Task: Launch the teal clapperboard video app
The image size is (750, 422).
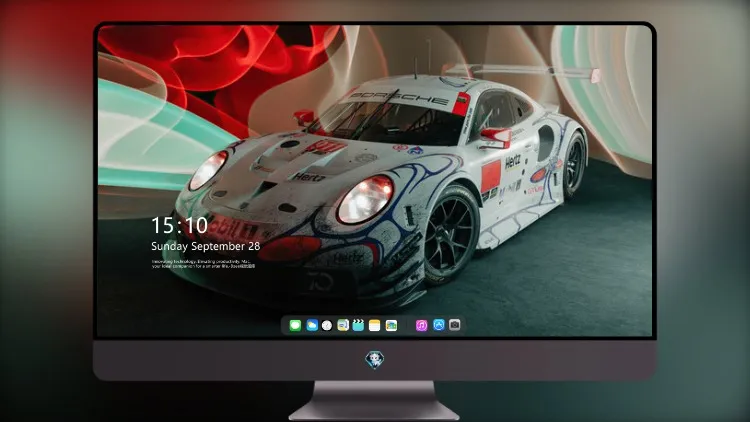Action: [358, 325]
